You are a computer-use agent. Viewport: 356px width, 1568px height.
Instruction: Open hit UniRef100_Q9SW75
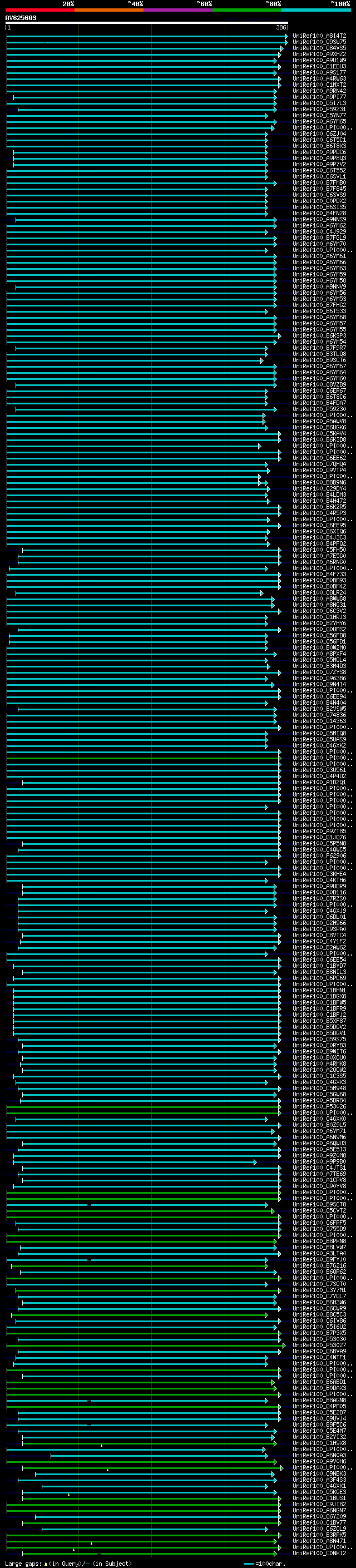(319, 42)
